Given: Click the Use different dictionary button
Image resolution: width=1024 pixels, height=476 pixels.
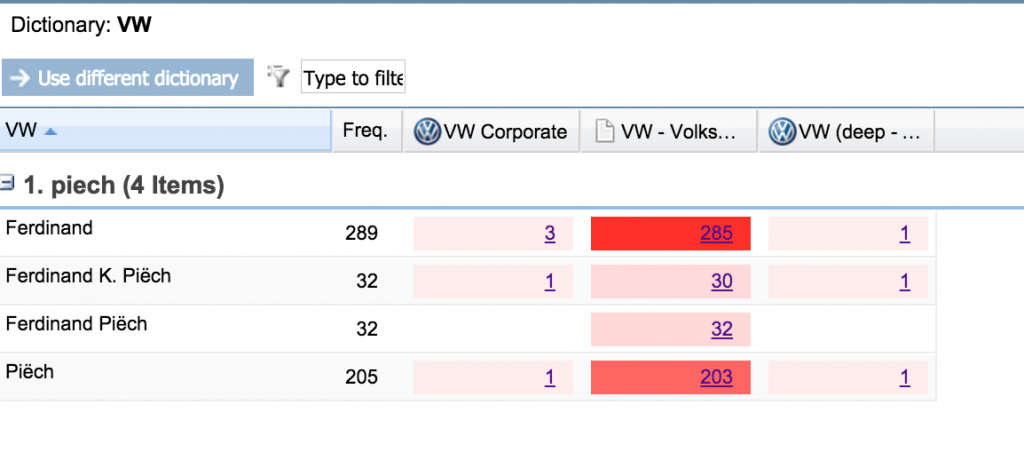Looking at the screenshot, I should tap(127, 78).
